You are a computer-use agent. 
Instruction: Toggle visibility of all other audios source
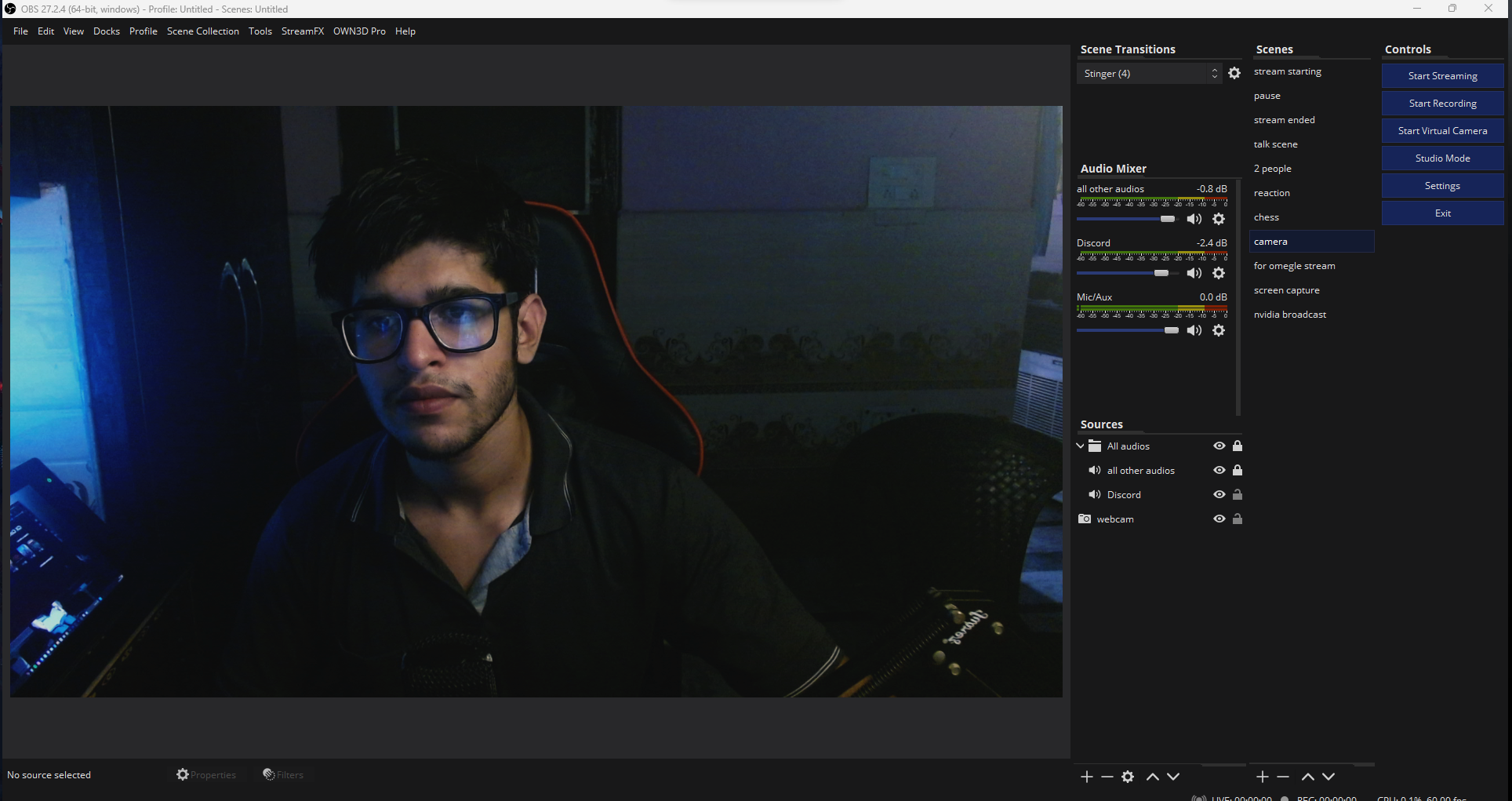click(1219, 470)
